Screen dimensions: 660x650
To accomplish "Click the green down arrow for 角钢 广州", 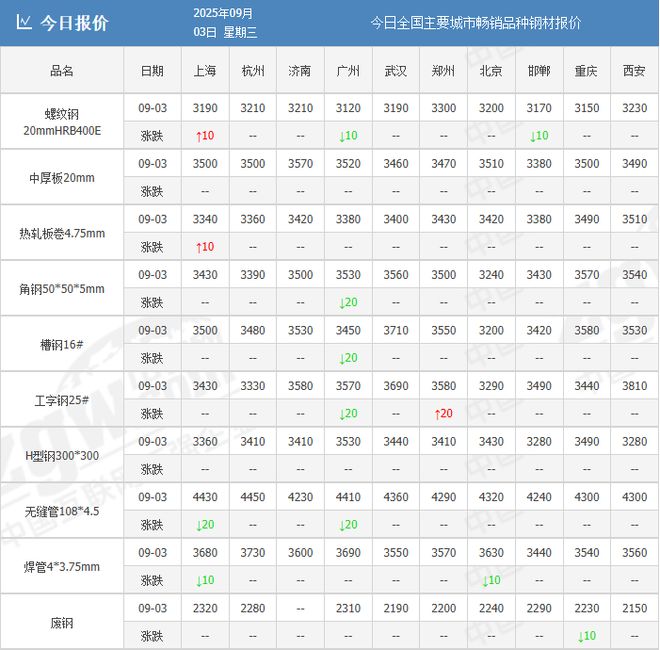I will (347, 302).
